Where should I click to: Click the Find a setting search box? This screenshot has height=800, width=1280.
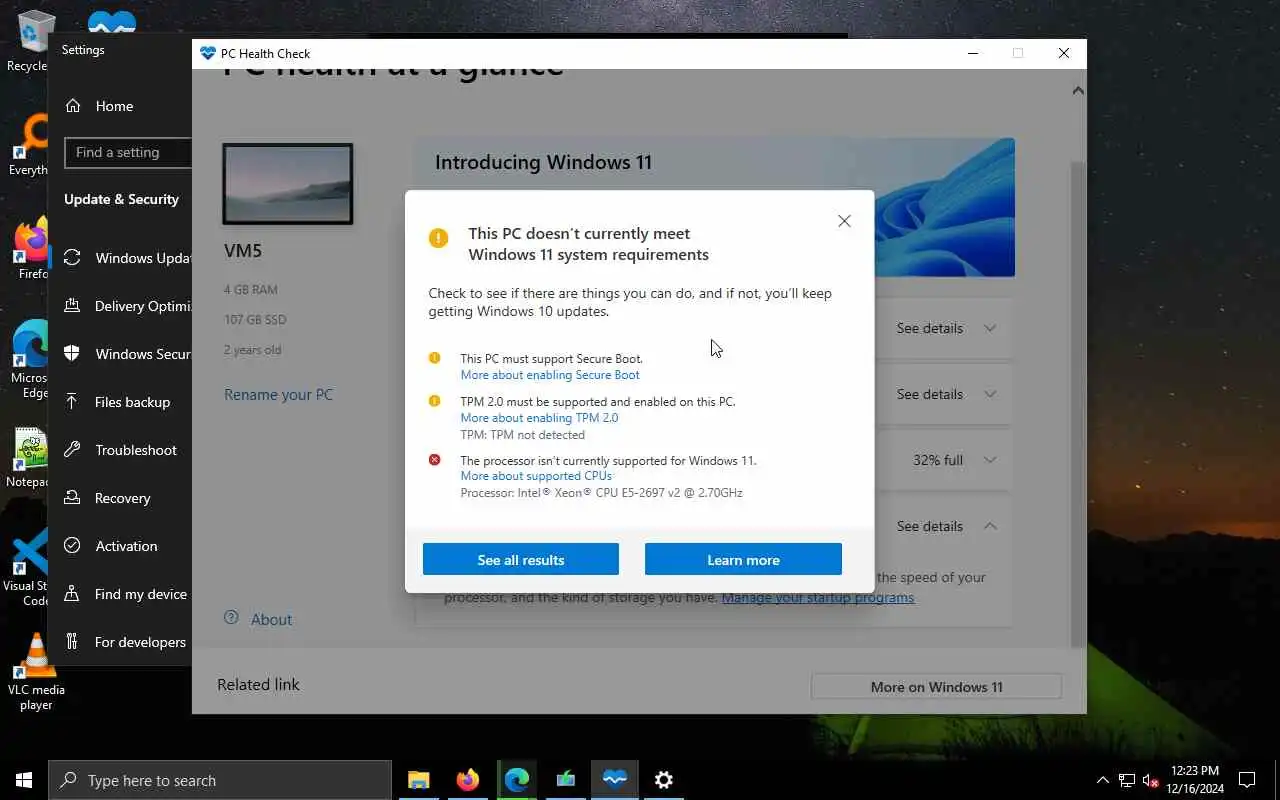128,152
